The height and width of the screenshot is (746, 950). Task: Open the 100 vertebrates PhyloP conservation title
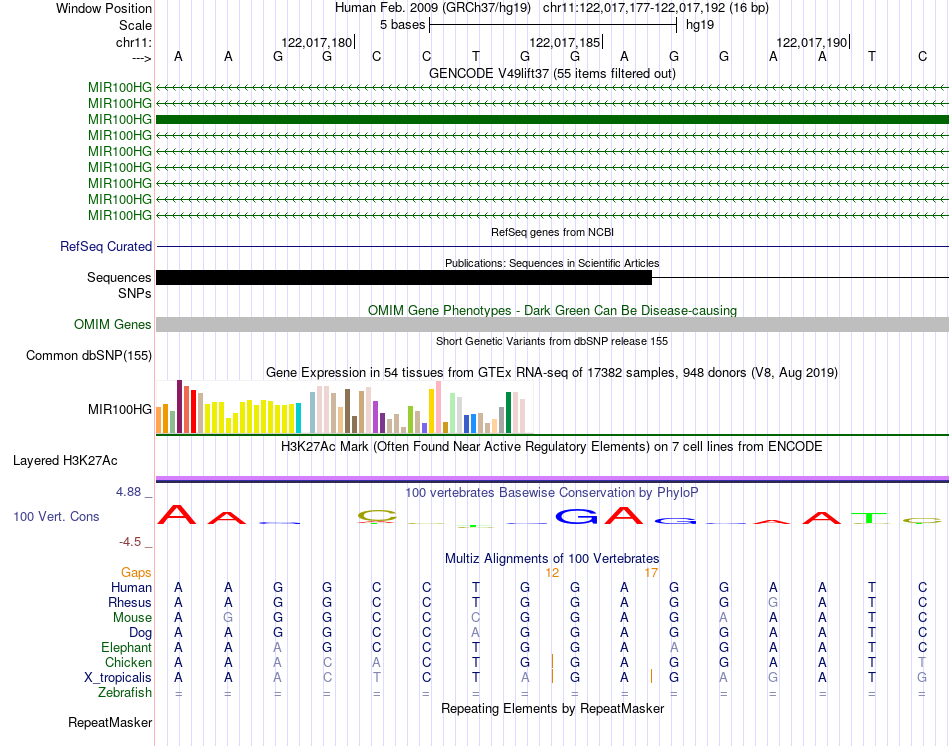tap(552, 493)
